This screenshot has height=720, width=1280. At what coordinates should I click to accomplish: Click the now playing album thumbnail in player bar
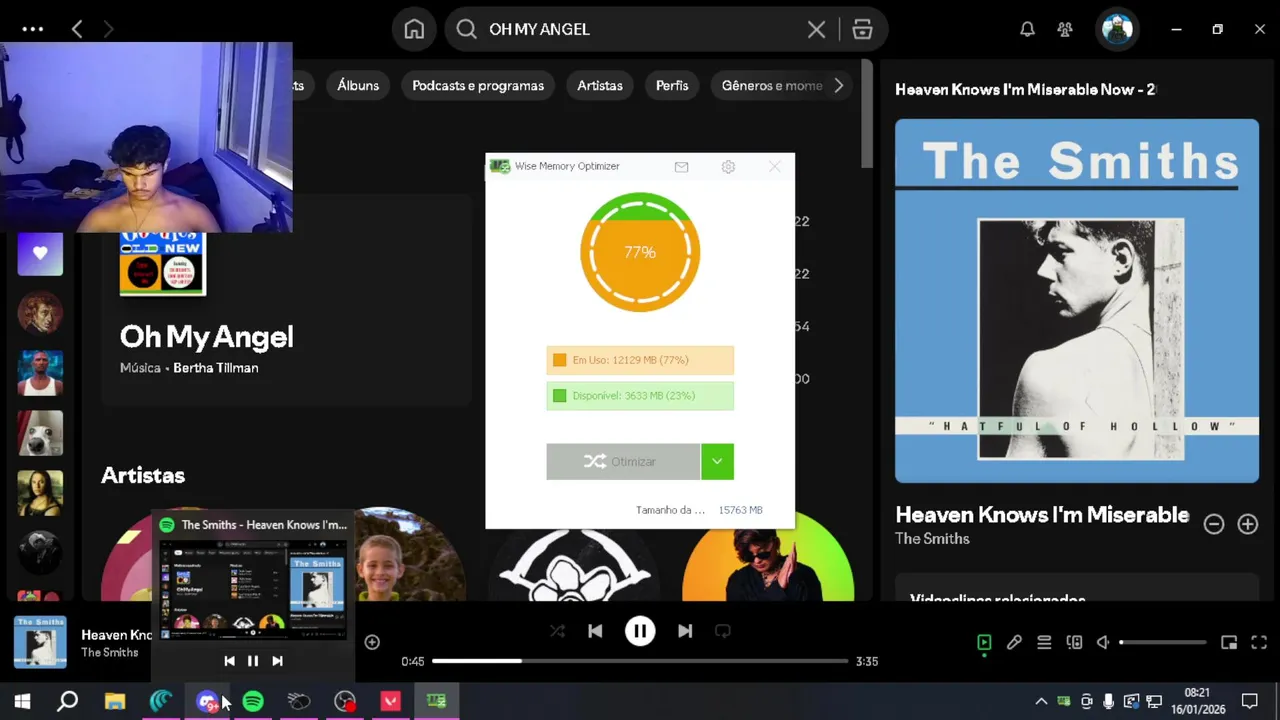tap(40, 642)
